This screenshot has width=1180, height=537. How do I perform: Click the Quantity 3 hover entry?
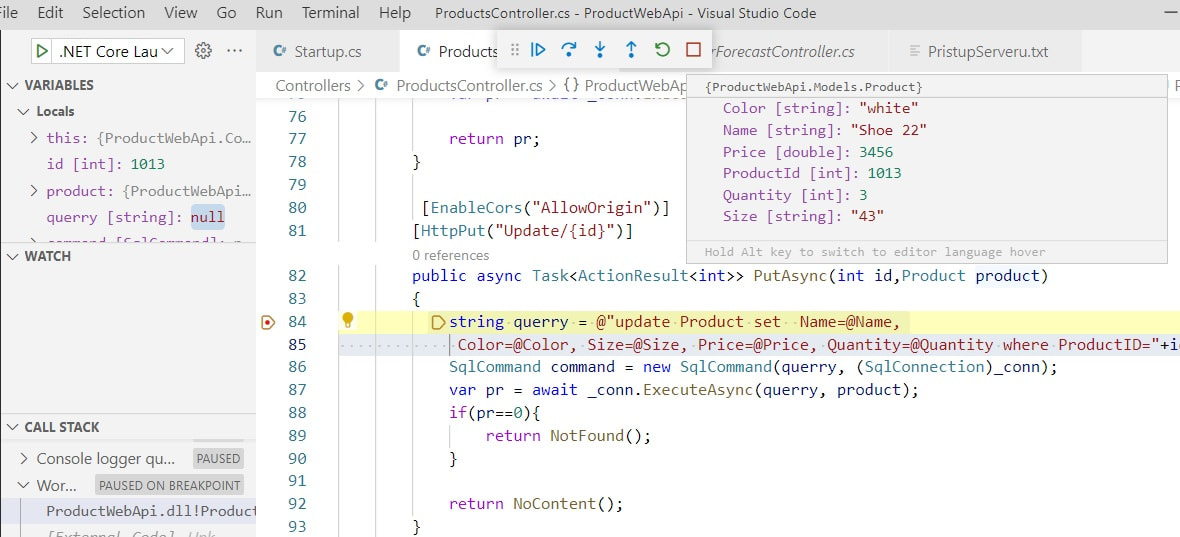[x=795, y=195]
